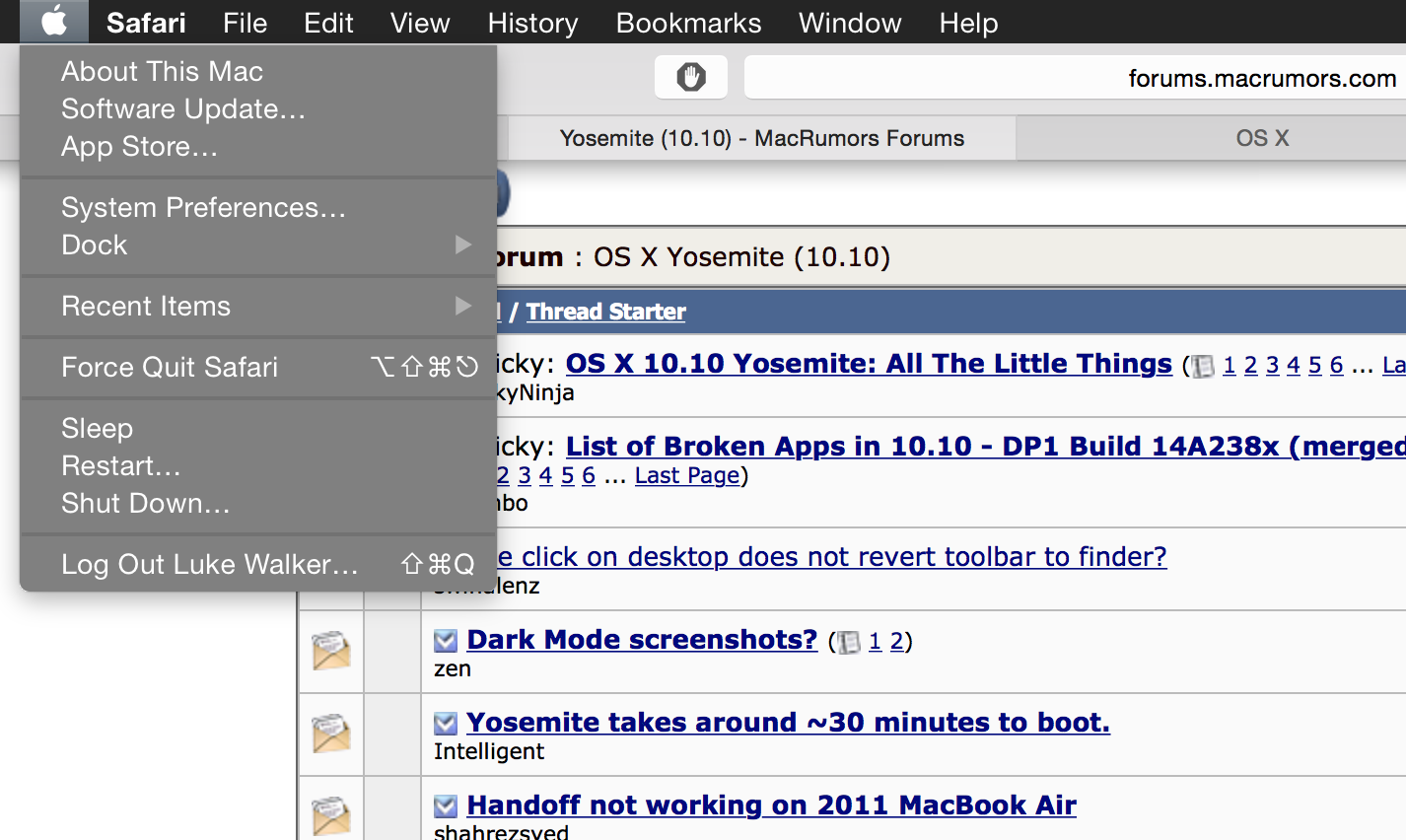Image resolution: width=1406 pixels, height=840 pixels.
Task: Open Dark Mode screenshots? thread
Action: point(642,640)
